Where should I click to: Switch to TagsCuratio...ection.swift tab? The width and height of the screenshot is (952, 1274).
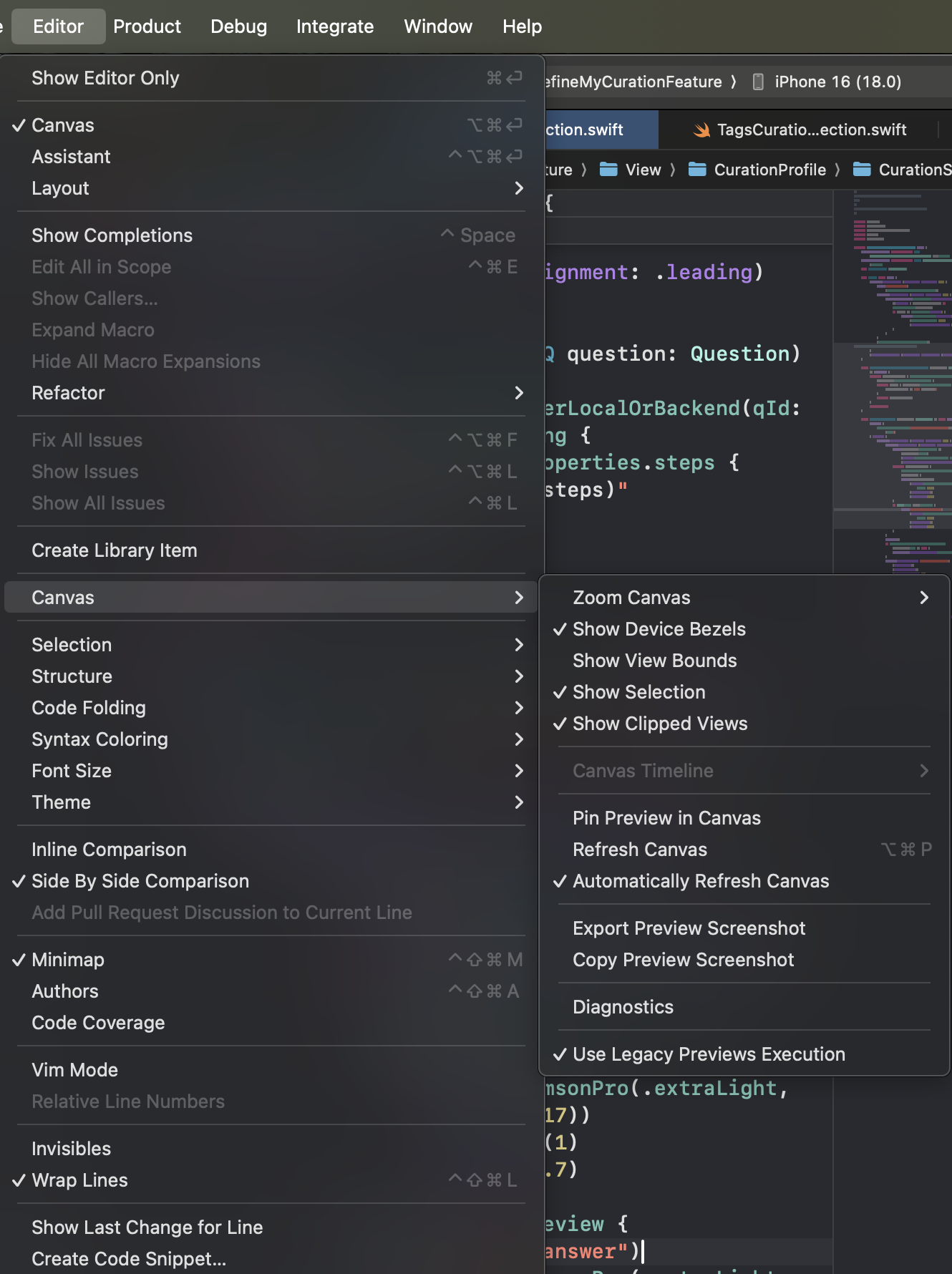(x=810, y=130)
